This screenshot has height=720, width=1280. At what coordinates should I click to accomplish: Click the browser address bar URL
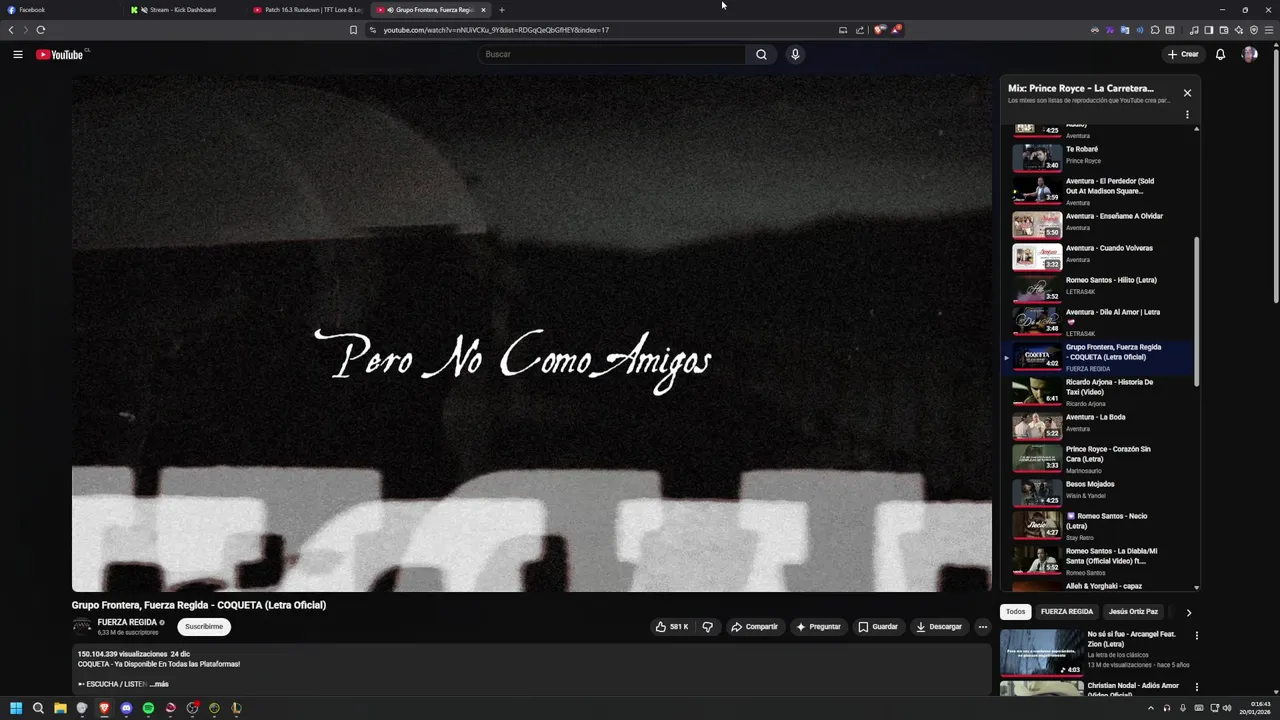[496, 30]
